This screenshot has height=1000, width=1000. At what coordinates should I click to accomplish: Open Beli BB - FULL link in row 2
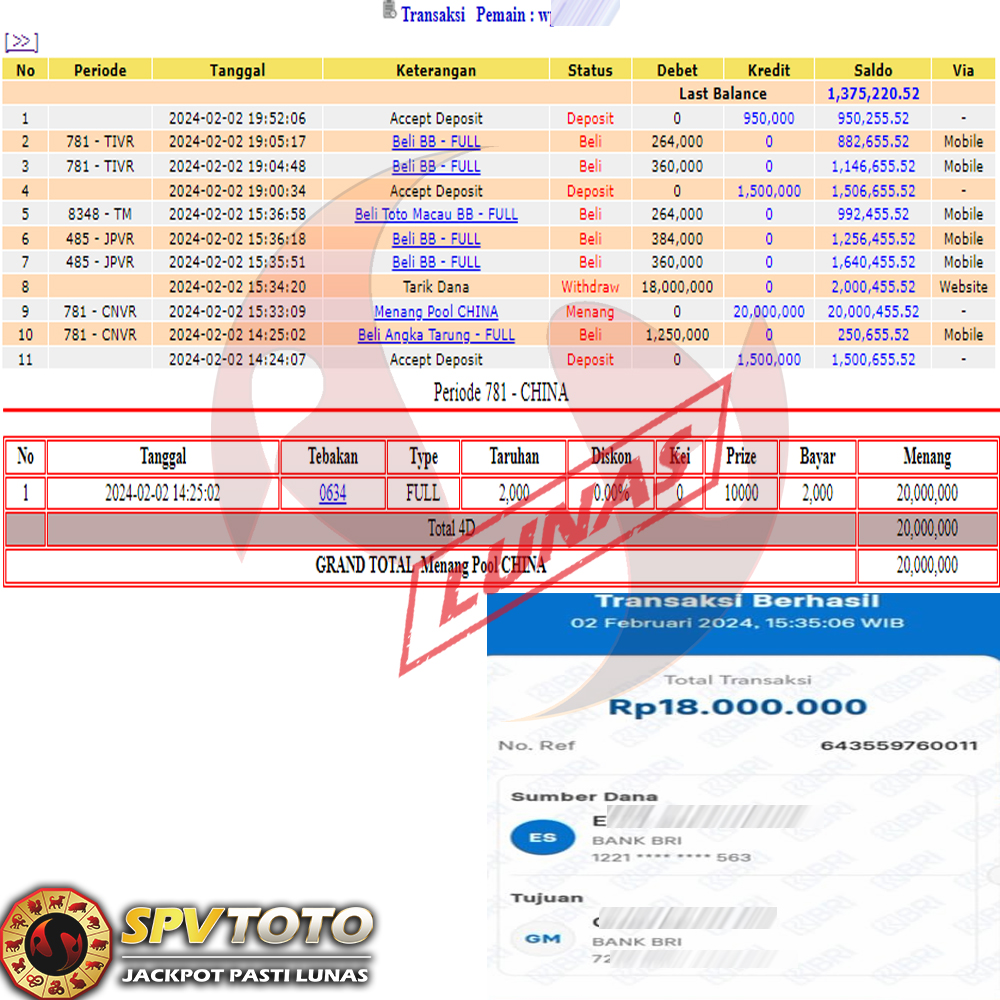click(436, 142)
